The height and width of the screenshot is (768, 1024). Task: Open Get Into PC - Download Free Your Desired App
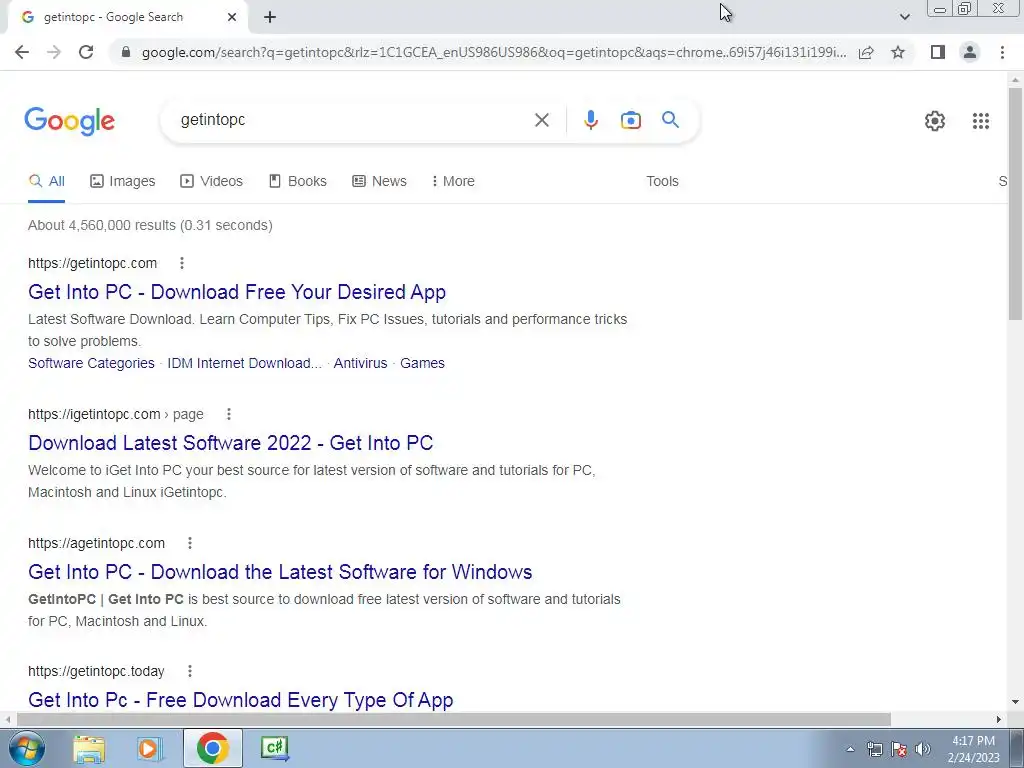pos(237,292)
